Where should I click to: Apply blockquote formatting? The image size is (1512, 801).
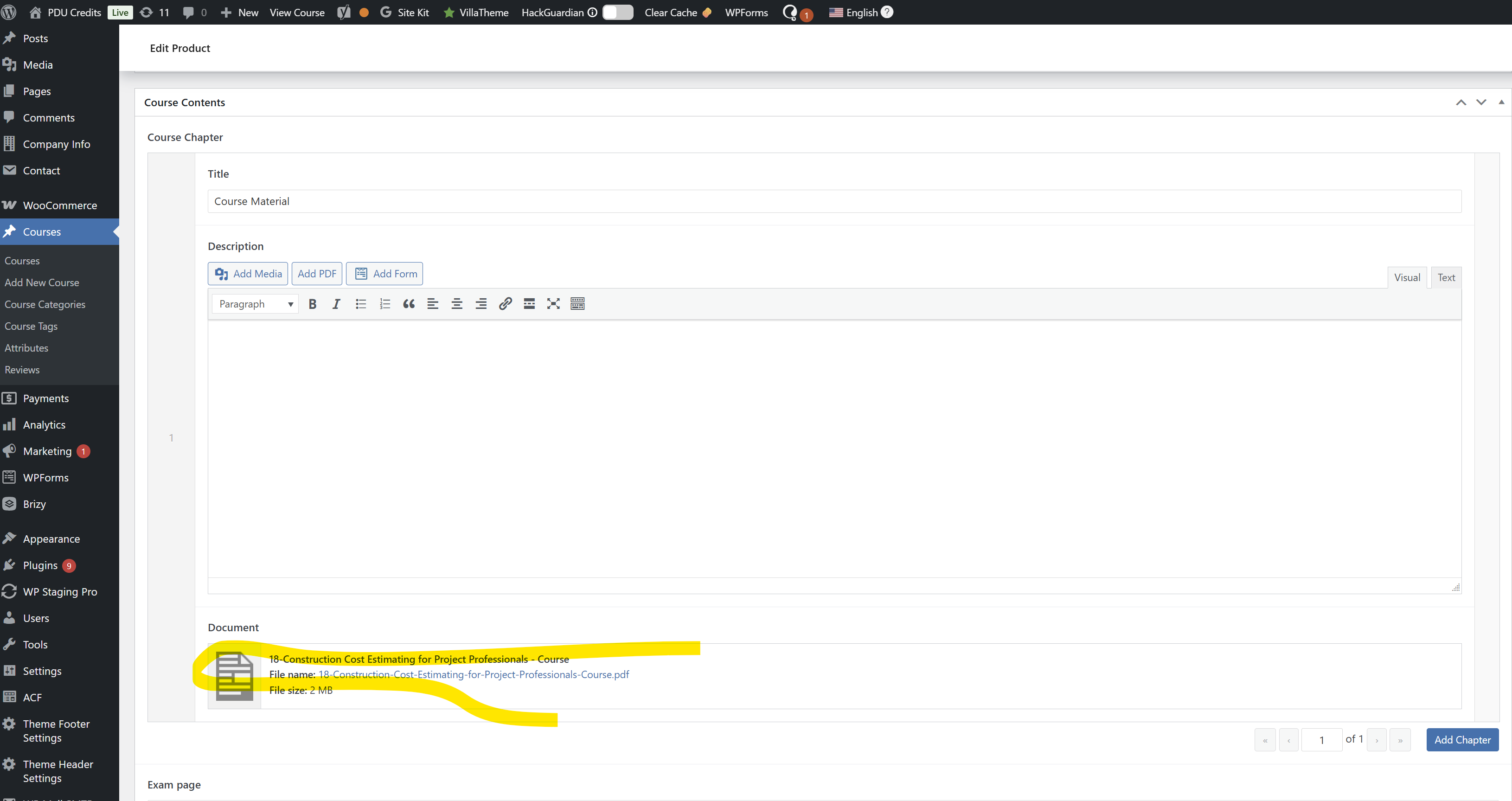tap(409, 303)
